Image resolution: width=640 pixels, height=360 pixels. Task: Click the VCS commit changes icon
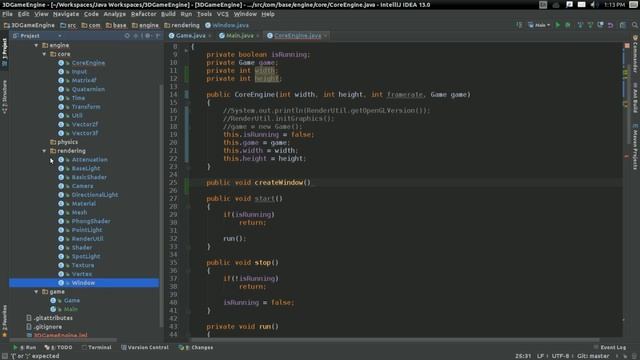click(x=590, y=25)
